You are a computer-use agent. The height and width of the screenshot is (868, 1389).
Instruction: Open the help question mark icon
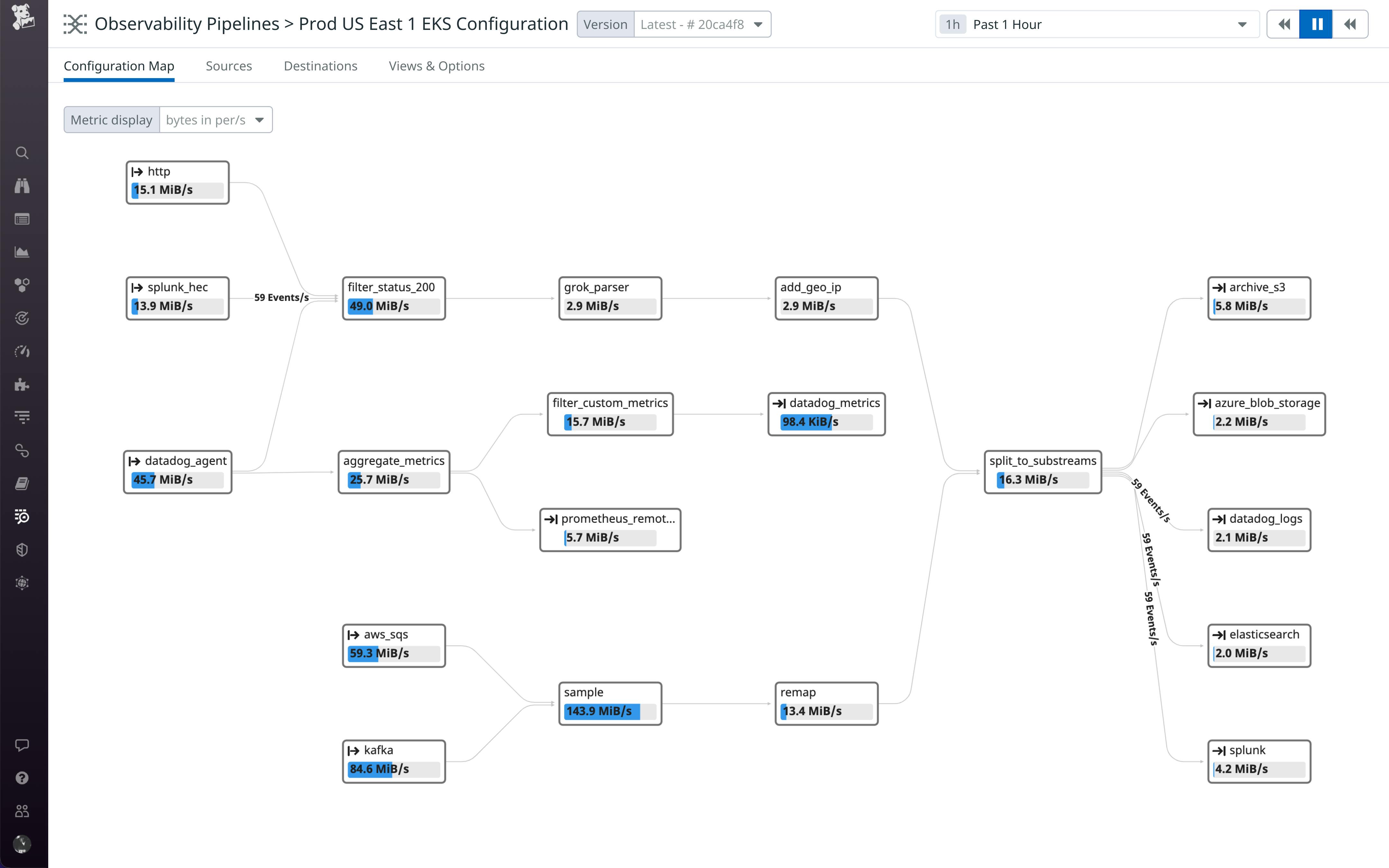coord(22,778)
